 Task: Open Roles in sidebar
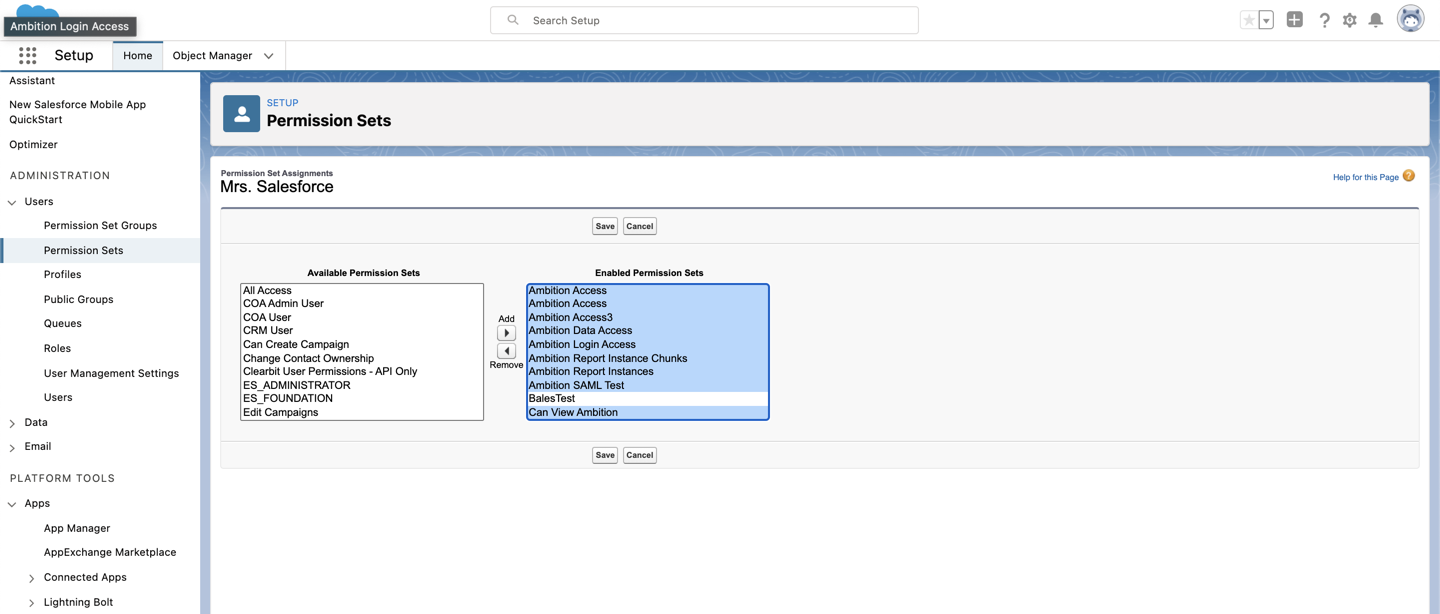(57, 349)
